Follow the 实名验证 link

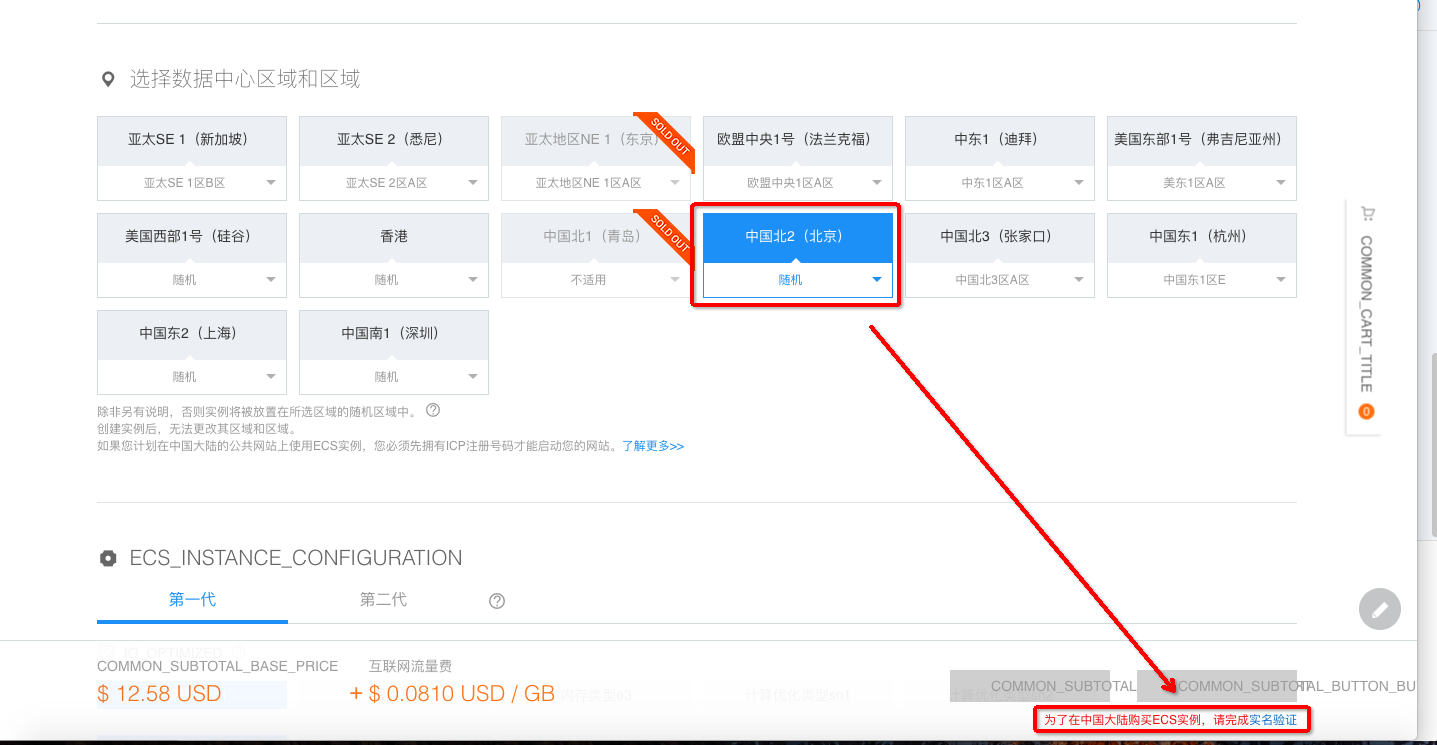pos(1273,719)
